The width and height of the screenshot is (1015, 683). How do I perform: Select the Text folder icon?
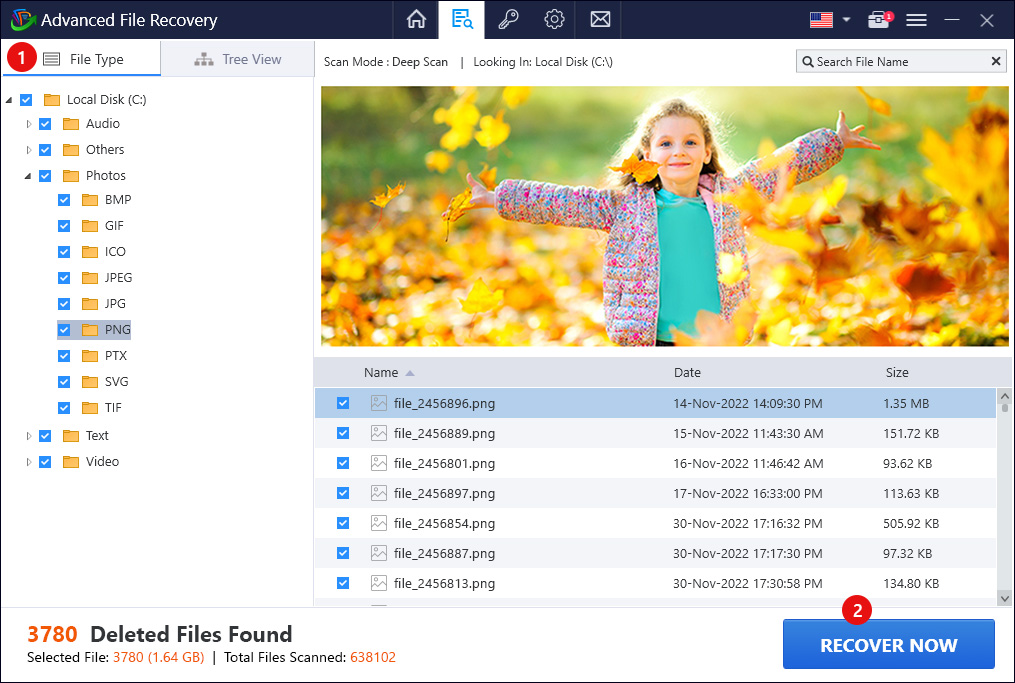click(x=71, y=436)
